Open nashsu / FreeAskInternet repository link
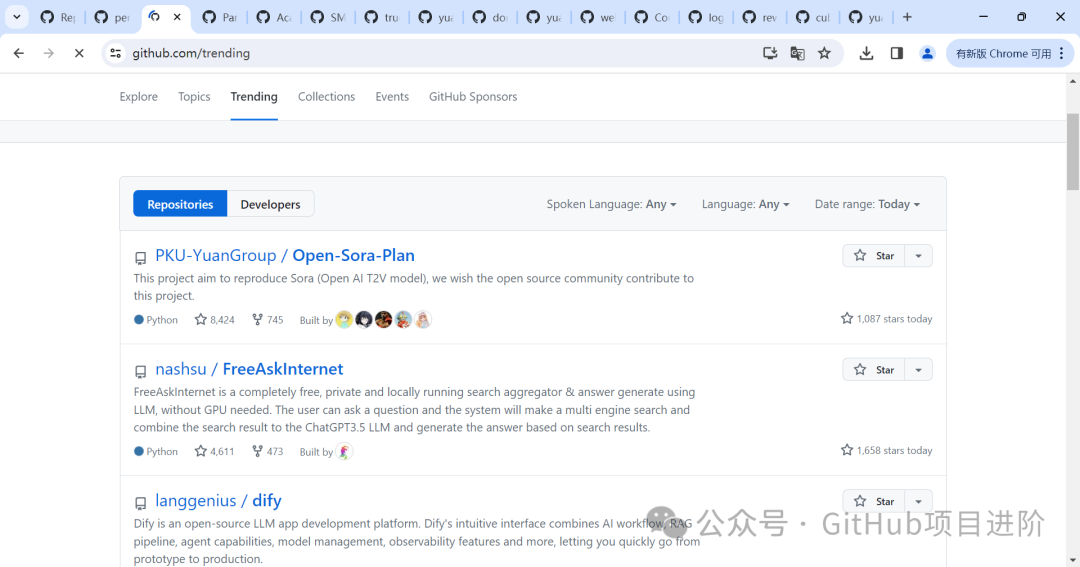The height and width of the screenshot is (567, 1080). tap(249, 369)
